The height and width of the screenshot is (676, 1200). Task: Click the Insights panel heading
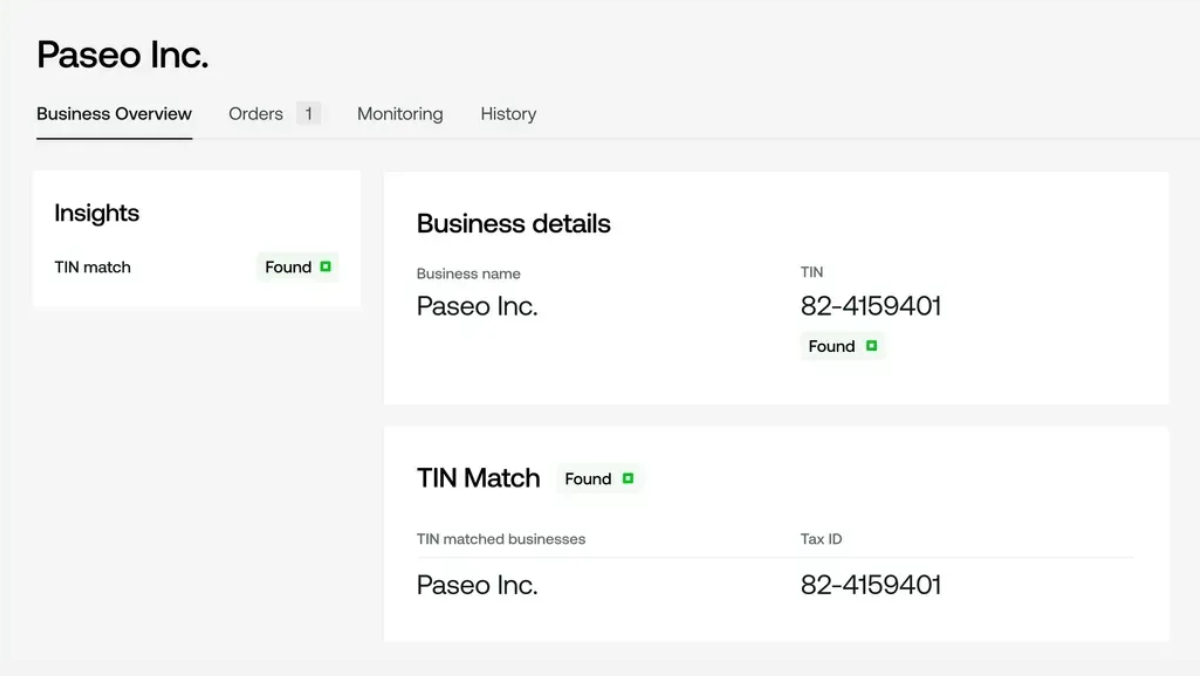97,213
